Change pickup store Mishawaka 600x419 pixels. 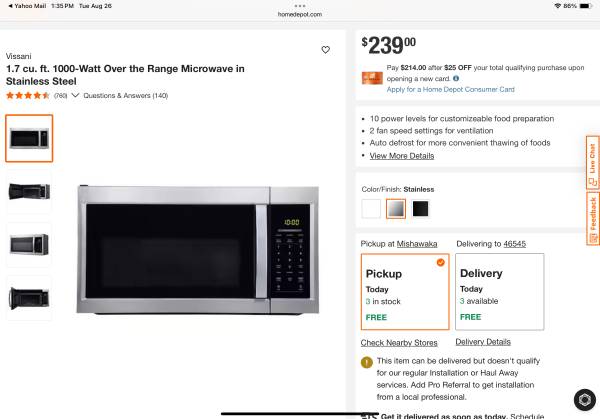click(417, 244)
